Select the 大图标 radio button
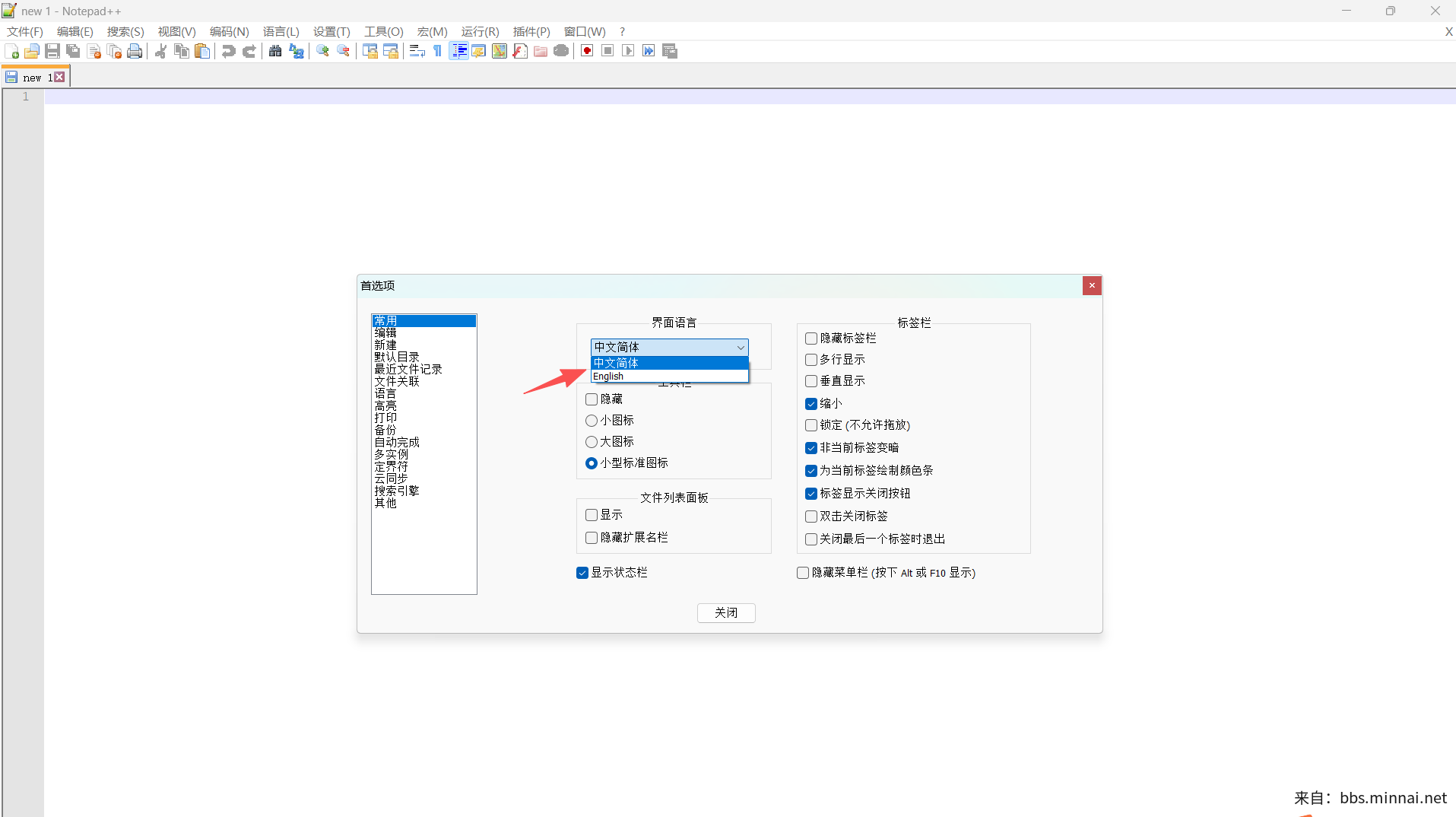This screenshot has height=817, width=1456. [592, 442]
